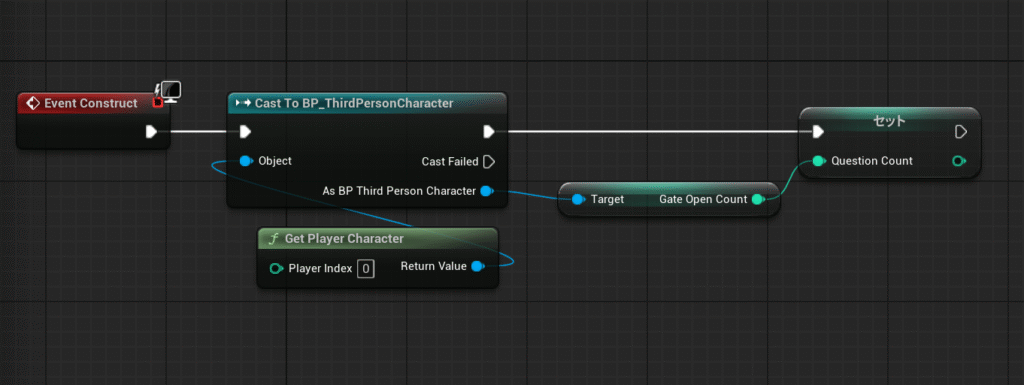Click As BP Third Person Character pin
Screen dimensions: 1024x385
tap(486, 191)
